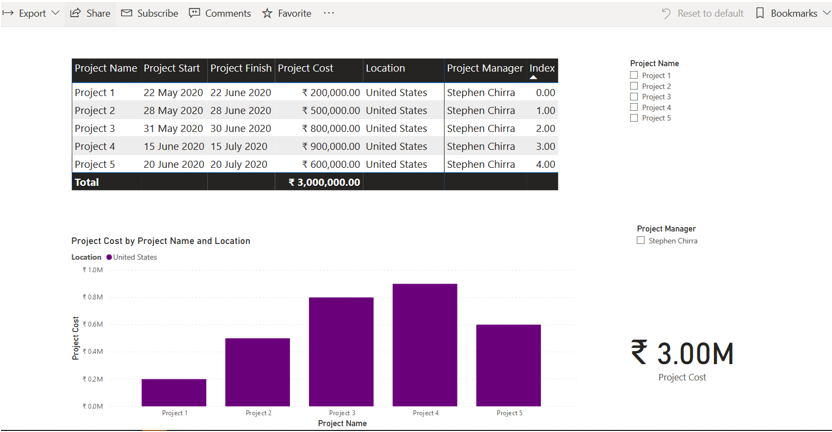The image size is (832, 432).
Task: Click the ₹ 3,000,000.00 total cell
Action: point(324,182)
